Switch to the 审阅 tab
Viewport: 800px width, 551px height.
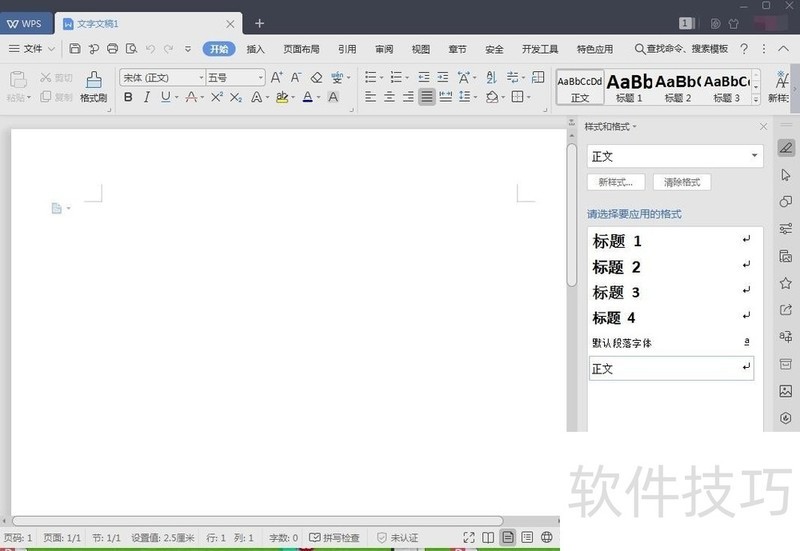tap(384, 49)
